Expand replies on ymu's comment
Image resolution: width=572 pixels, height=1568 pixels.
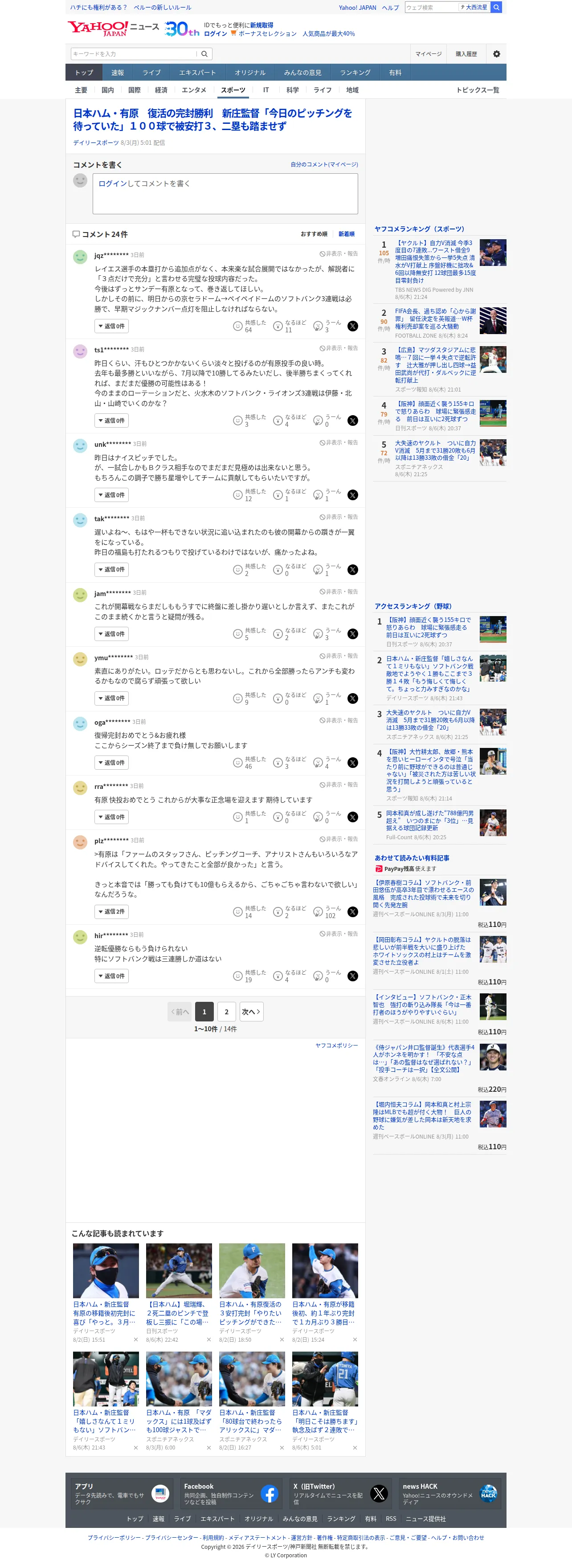point(111,698)
